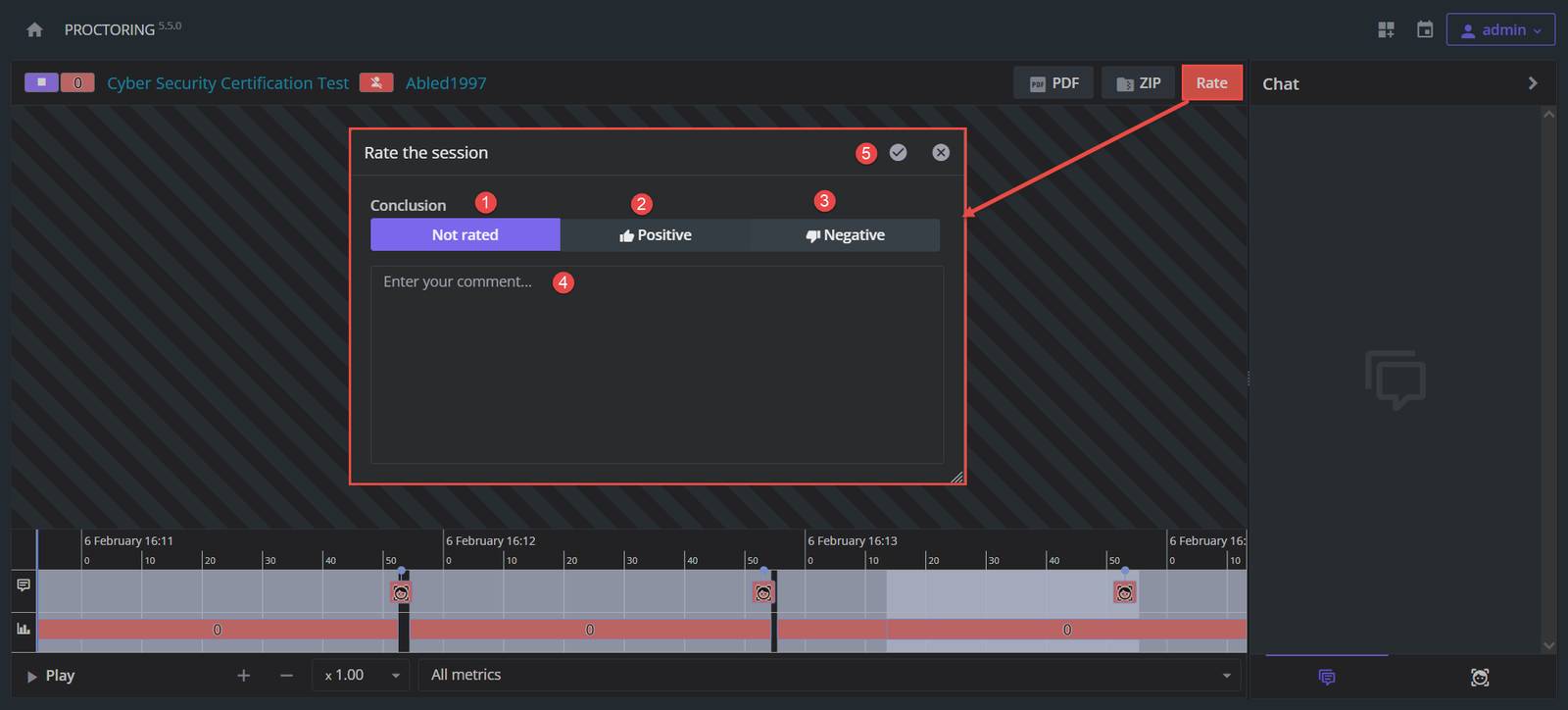Viewport: 1568px width, 710px height.
Task: Expand the All metrics dropdown
Action: (x=829, y=676)
